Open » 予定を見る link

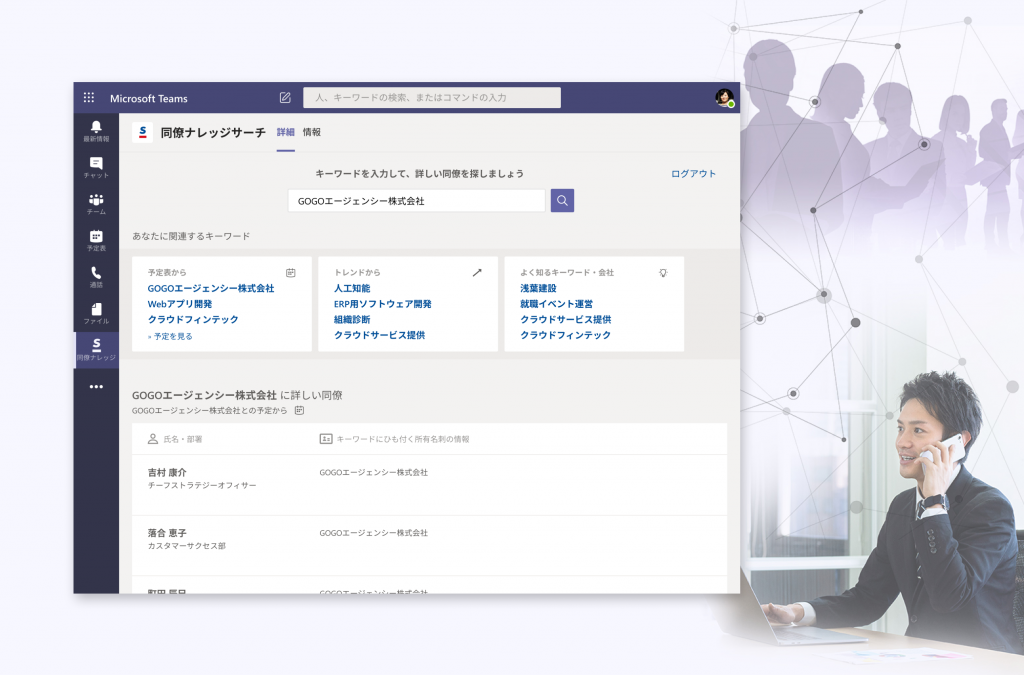click(170, 337)
